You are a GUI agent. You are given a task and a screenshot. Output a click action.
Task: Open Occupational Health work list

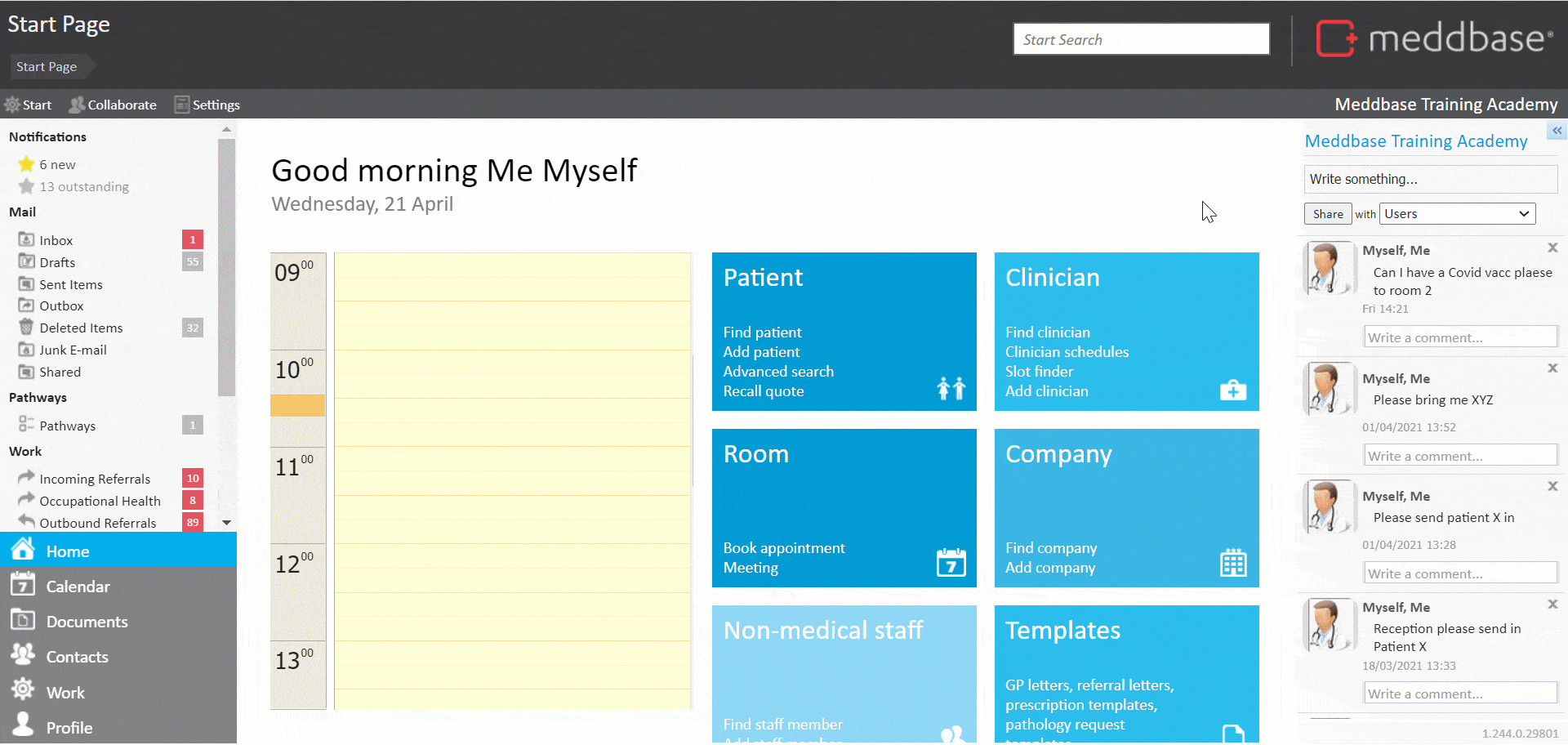point(100,501)
